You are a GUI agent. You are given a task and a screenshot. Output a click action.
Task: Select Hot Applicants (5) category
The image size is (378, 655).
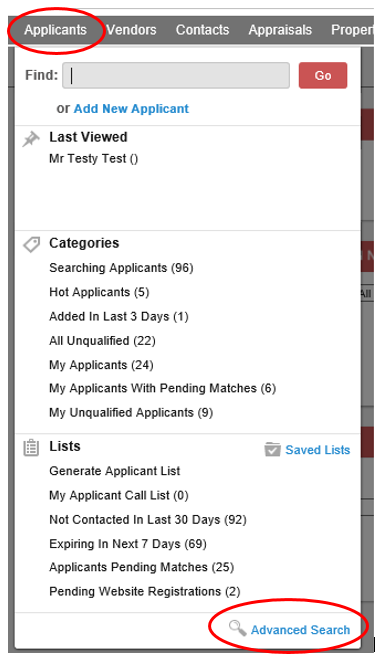99,292
